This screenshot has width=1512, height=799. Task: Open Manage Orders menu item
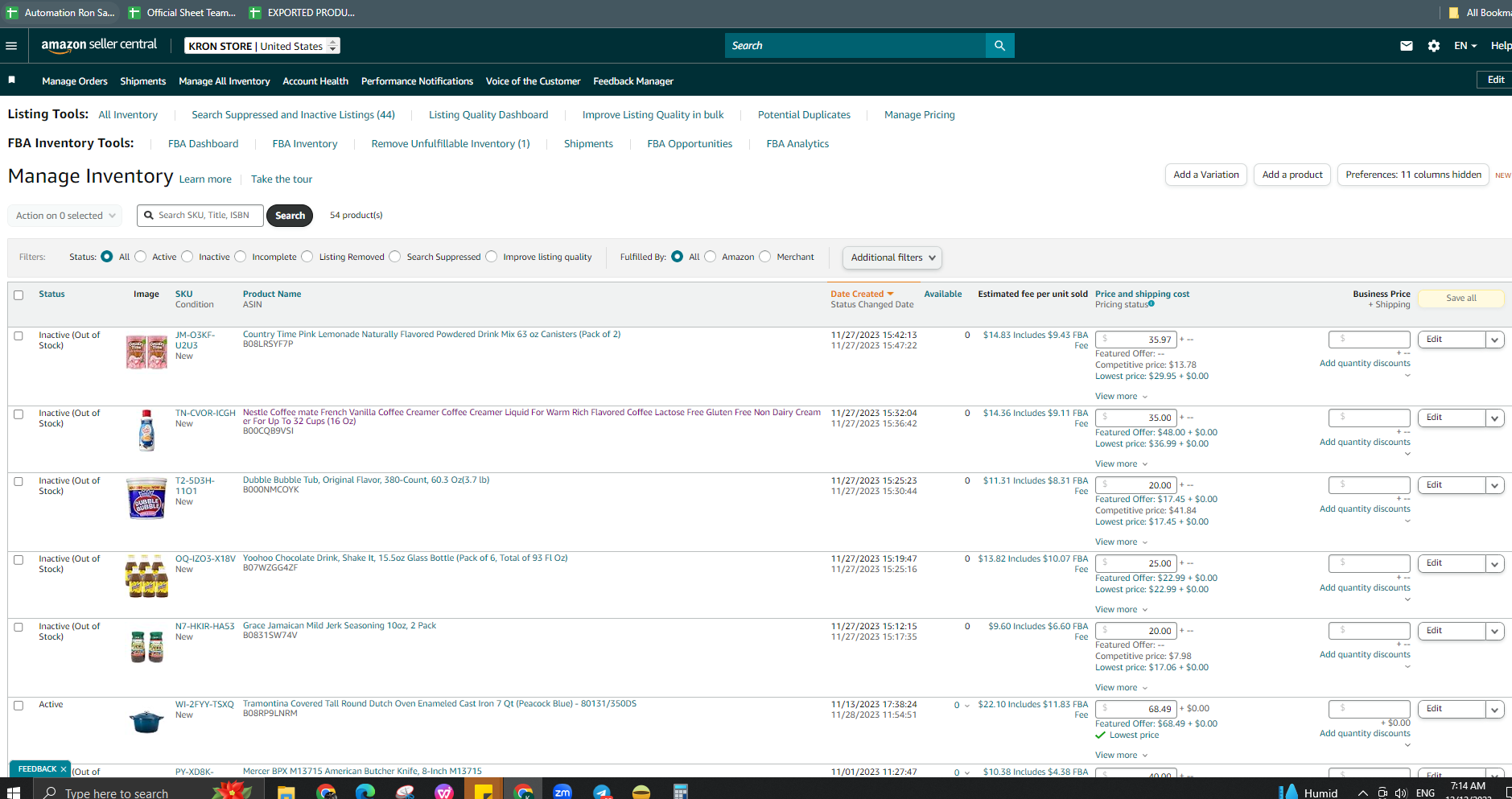click(x=75, y=81)
